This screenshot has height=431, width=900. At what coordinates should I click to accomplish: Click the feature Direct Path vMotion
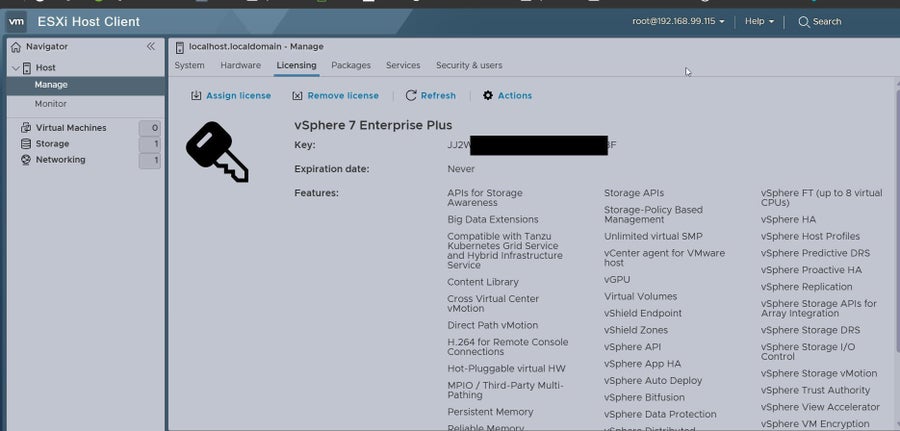[x=492, y=325]
